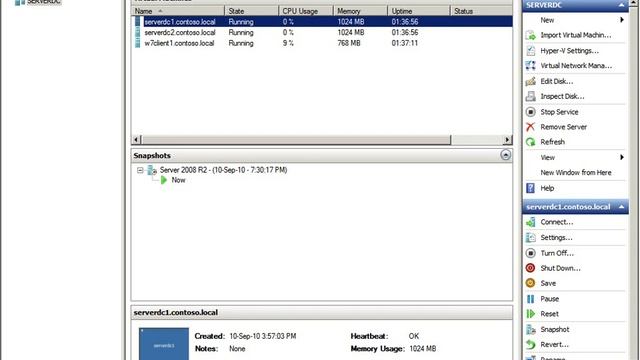The width and height of the screenshot is (640, 360).
Task: Sort by the Name column header
Action: pos(178,11)
